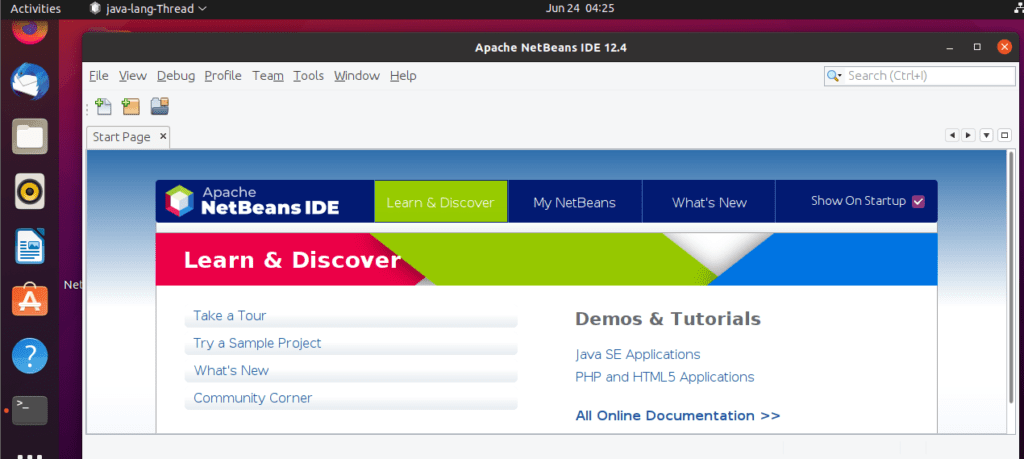
Task: Click the Open Project toolbar icon
Action: [160, 106]
